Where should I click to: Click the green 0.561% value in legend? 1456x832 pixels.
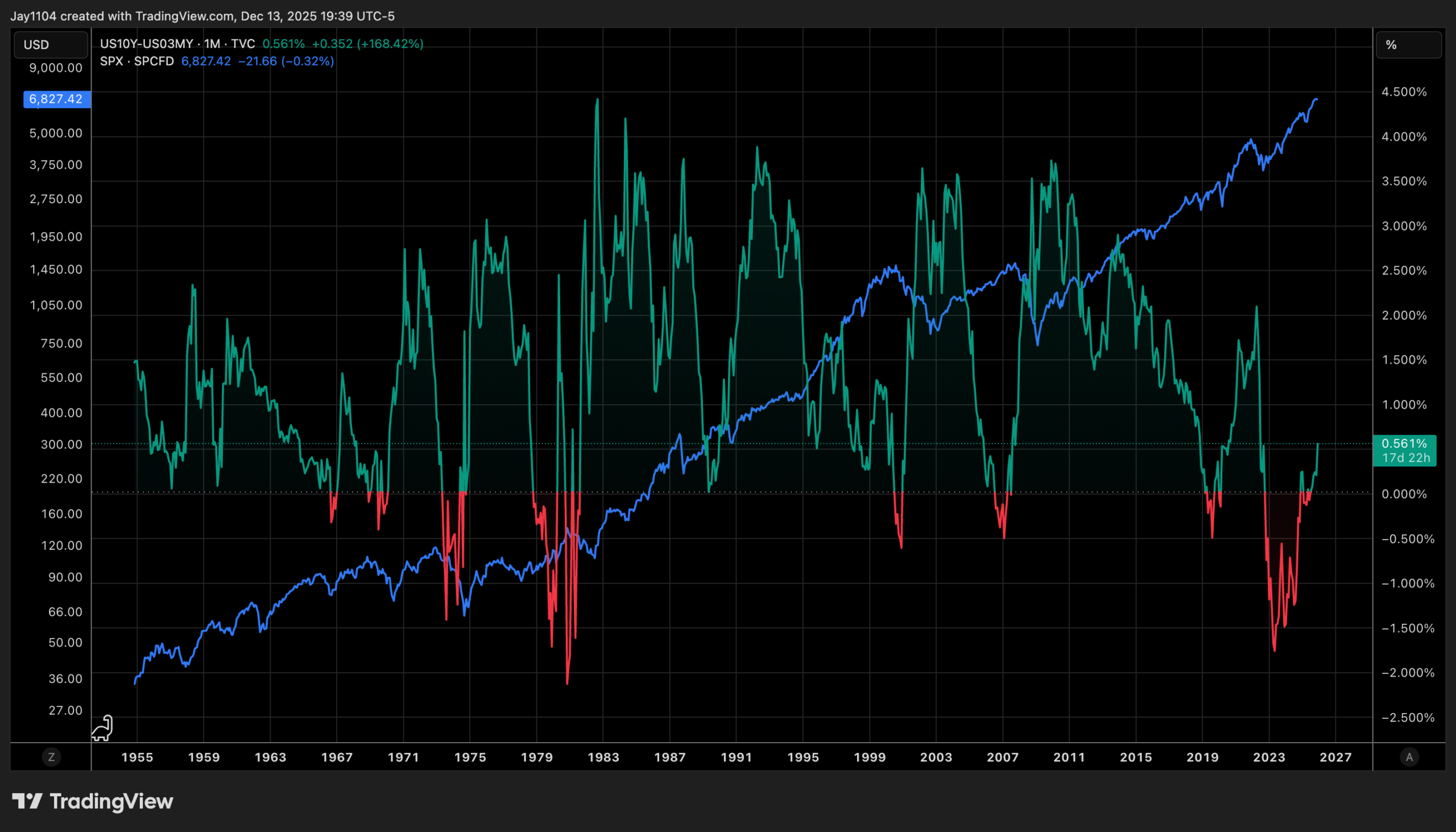click(x=283, y=44)
